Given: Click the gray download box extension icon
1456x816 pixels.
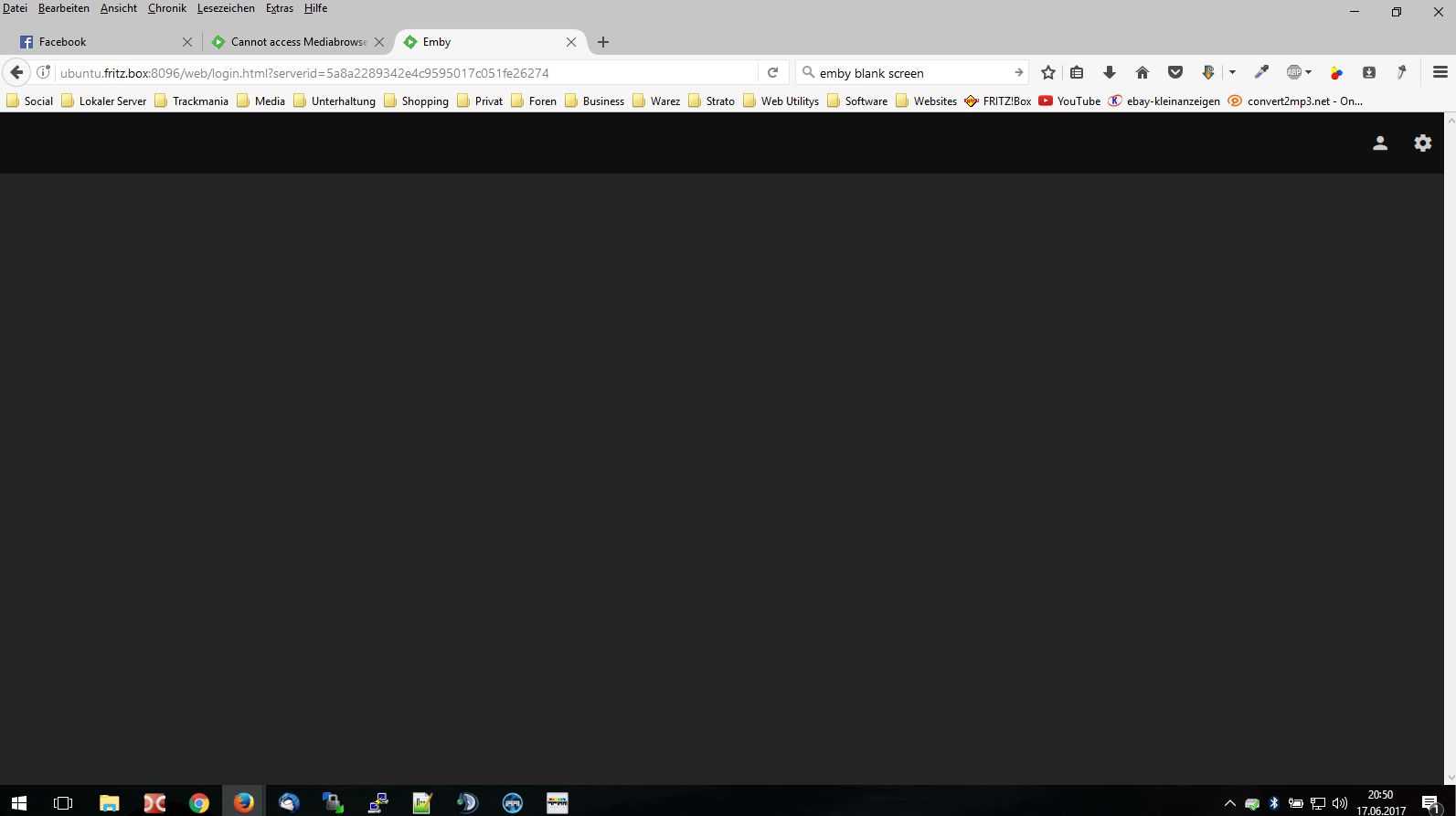Looking at the screenshot, I should point(1369,72).
